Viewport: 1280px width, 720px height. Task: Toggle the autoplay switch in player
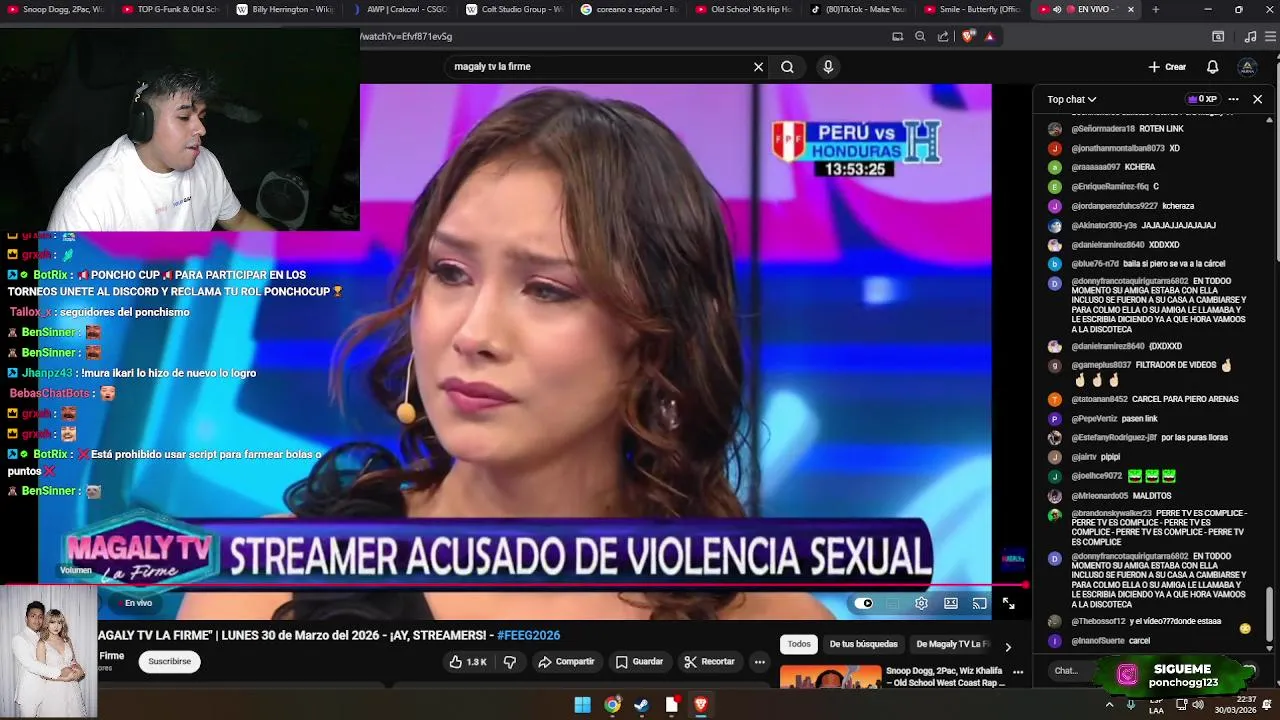863,603
